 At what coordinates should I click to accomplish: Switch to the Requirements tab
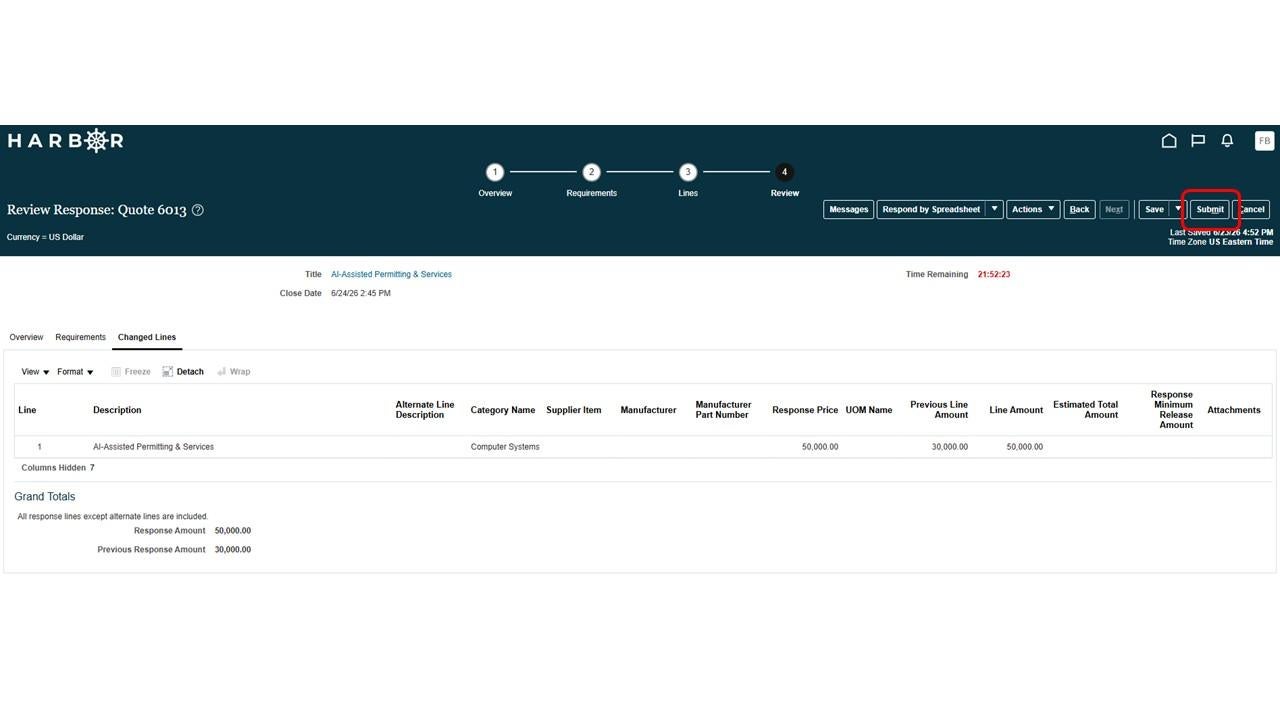pyautogui.click(x=80, y=337)
